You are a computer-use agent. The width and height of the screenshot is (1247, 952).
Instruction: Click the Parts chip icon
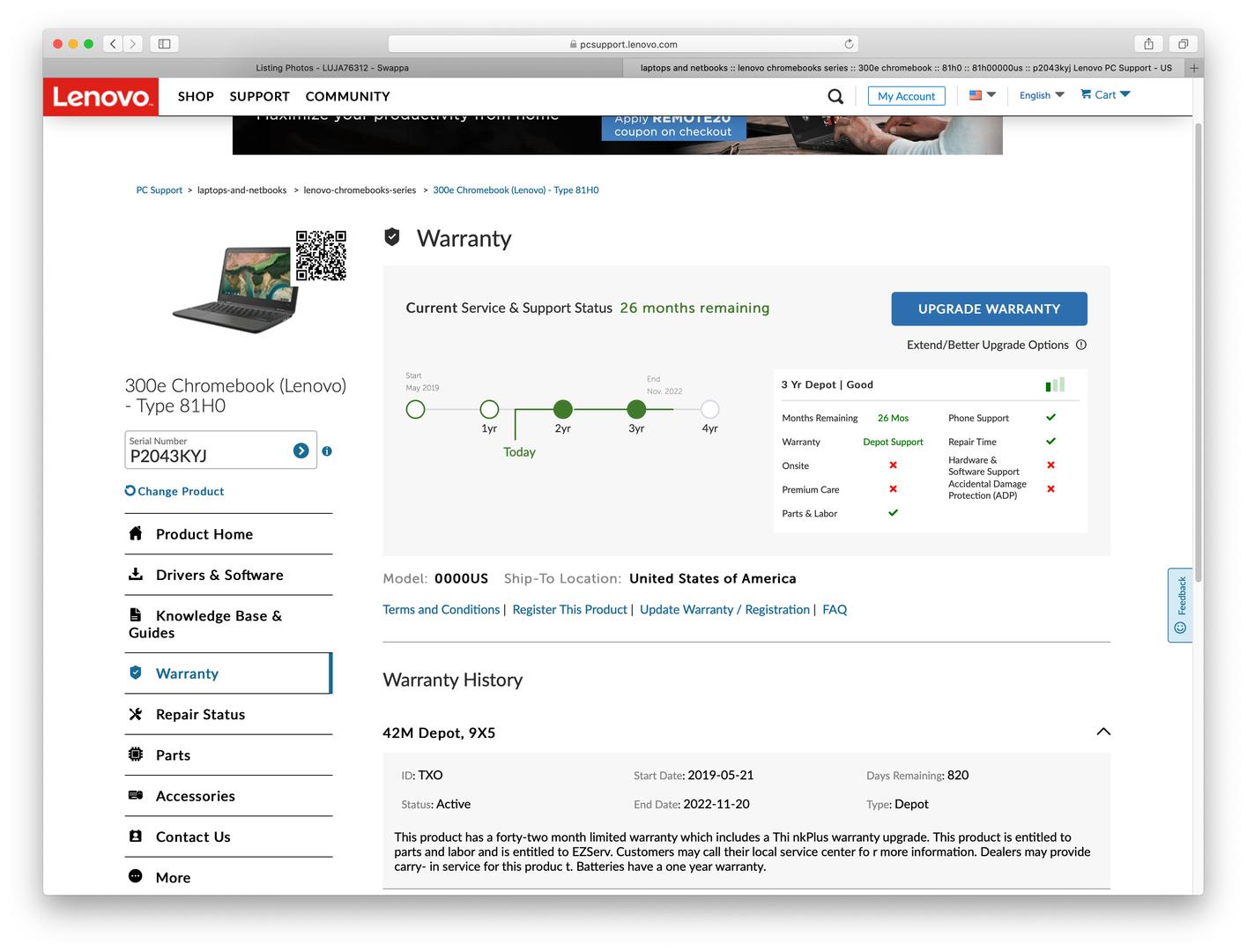[136, 755]
